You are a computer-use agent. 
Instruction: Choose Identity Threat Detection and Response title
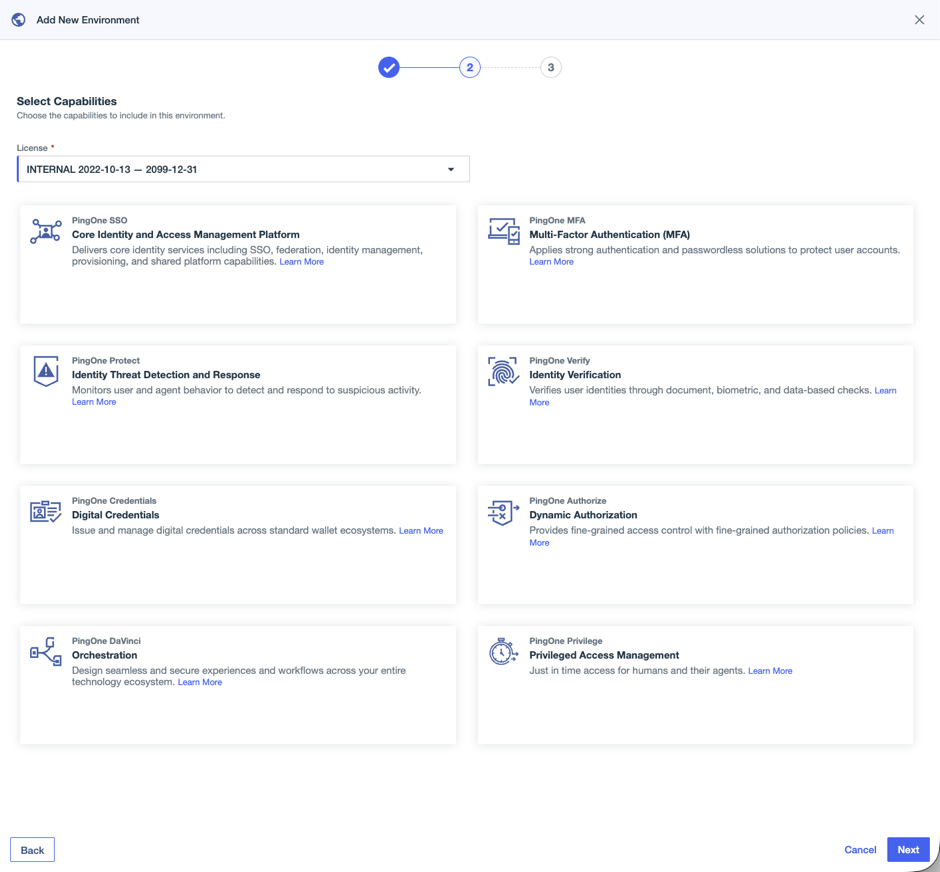166,375
